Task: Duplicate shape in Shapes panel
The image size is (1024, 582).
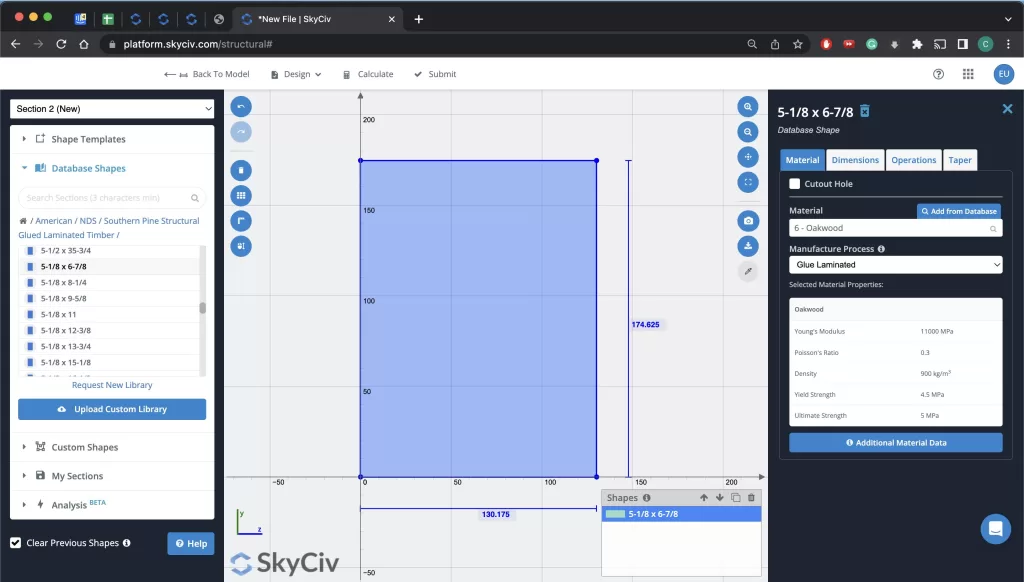Action: 735,498
